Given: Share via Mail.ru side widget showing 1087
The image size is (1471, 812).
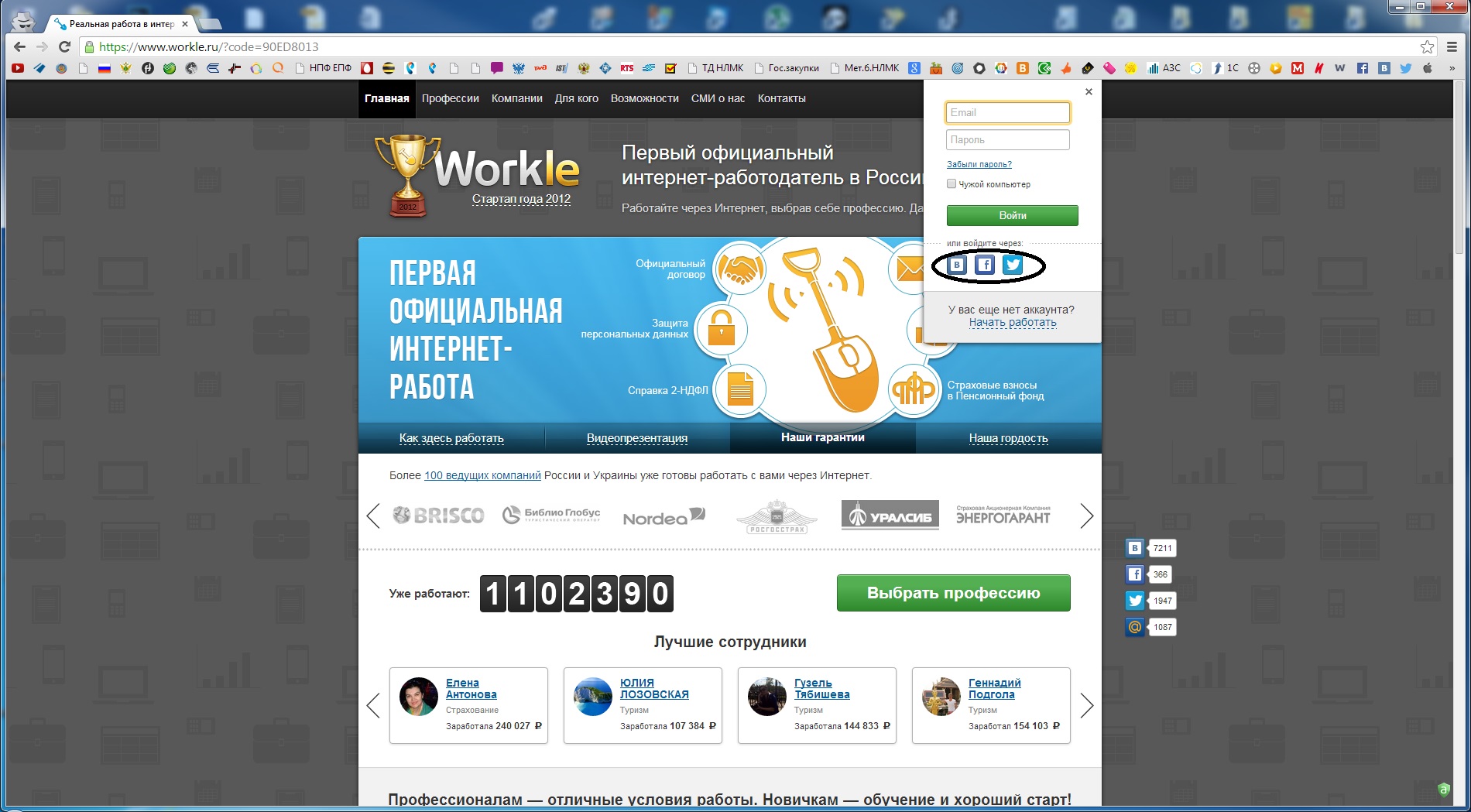Looking at the screenshot, I should pos(1135,627).
